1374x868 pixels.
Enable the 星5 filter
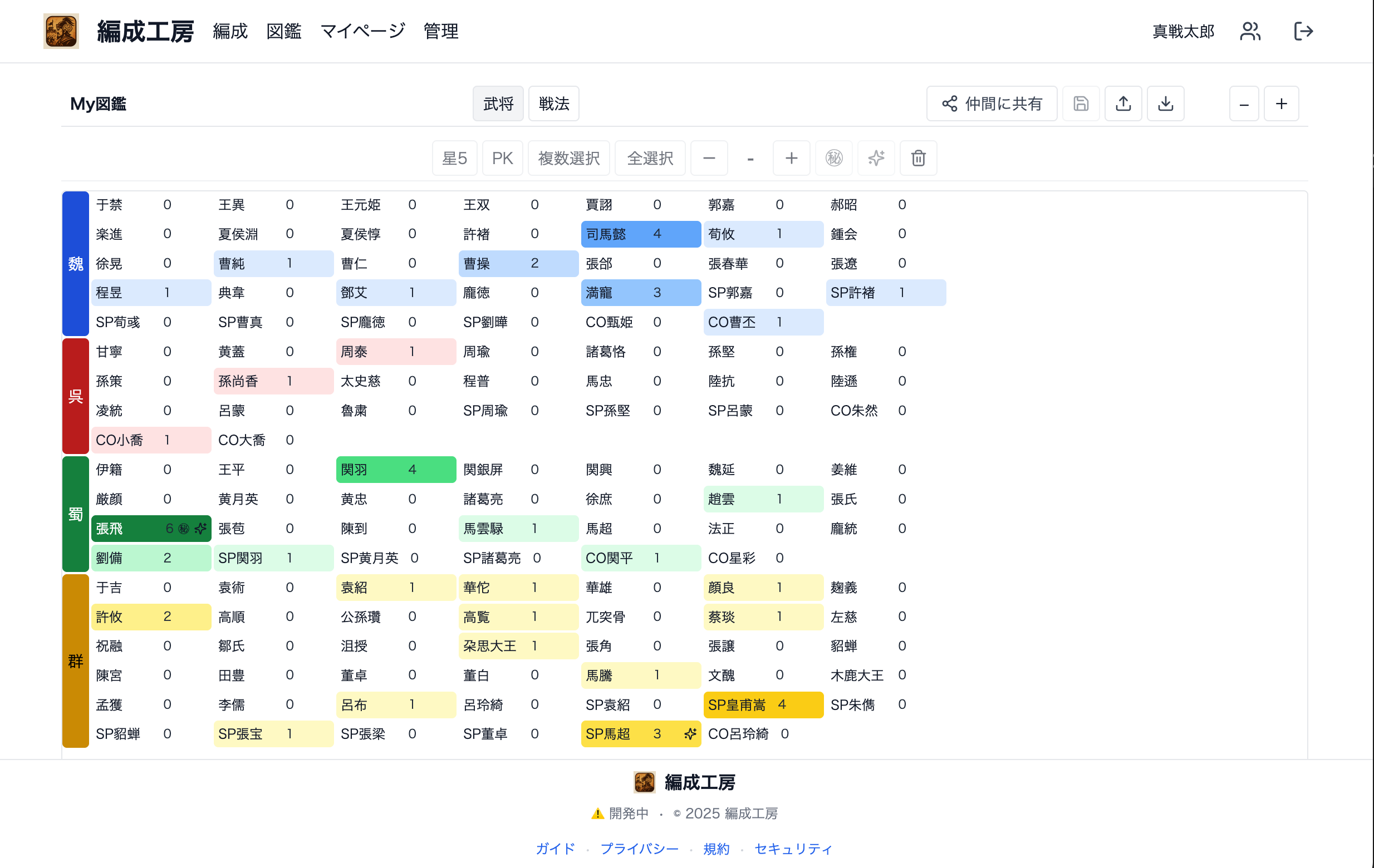click(454, 158)
